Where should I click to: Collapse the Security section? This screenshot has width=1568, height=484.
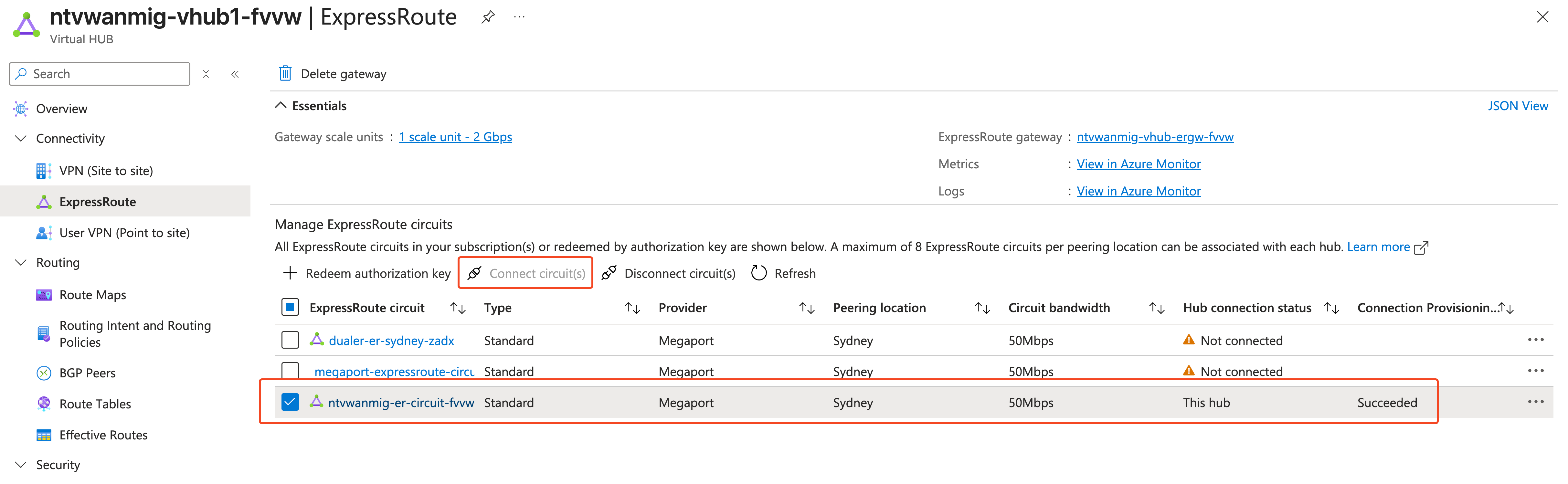[21, 465]
